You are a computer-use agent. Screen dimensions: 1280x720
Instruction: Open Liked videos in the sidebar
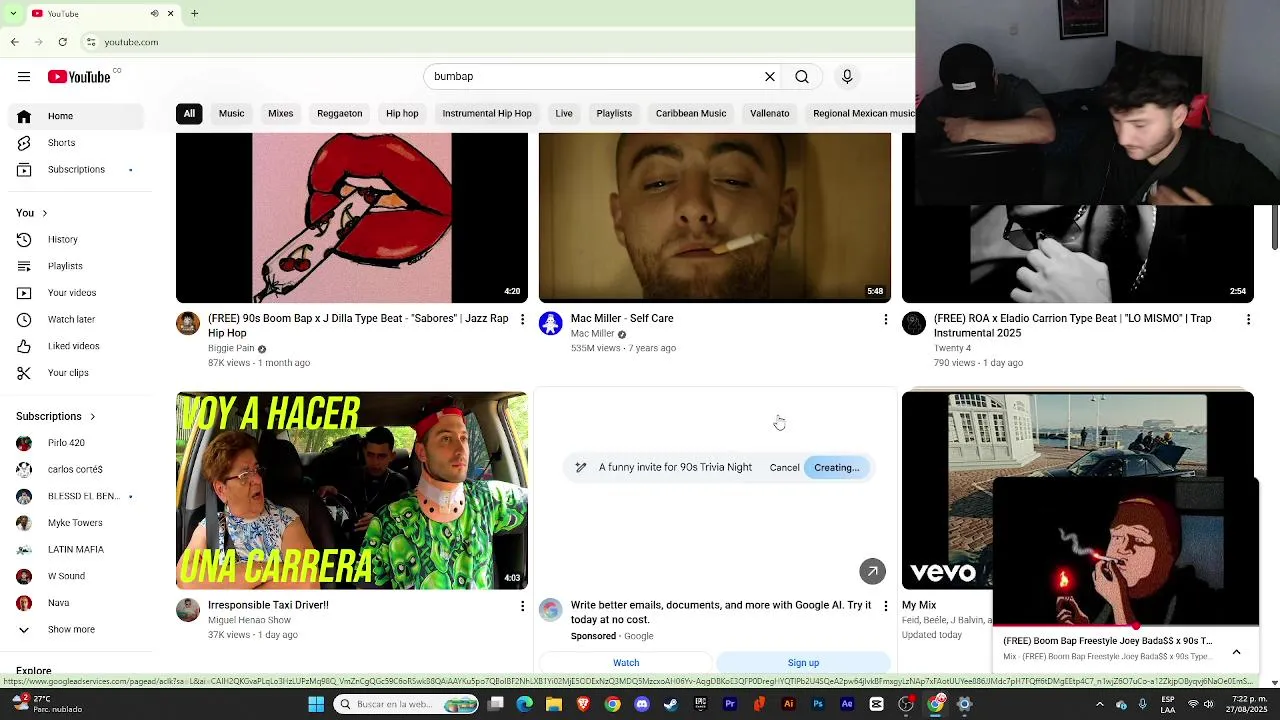[76, 346]
